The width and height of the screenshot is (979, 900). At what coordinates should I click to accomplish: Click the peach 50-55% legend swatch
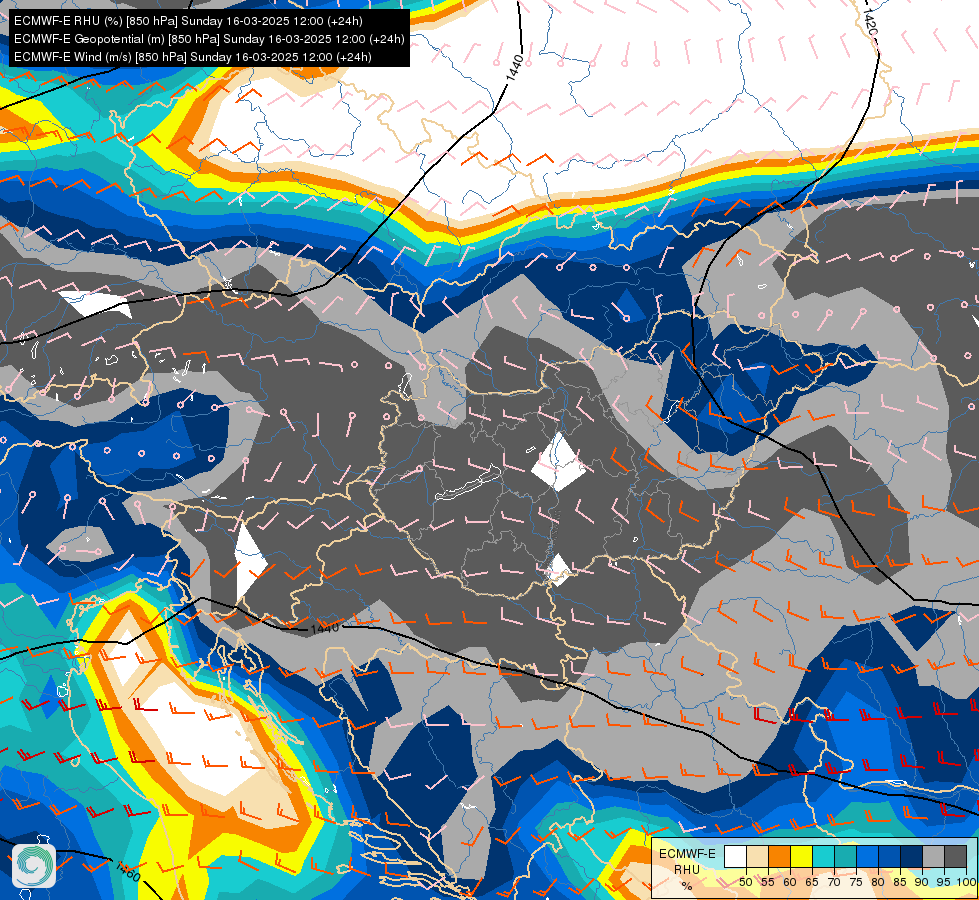757,856
